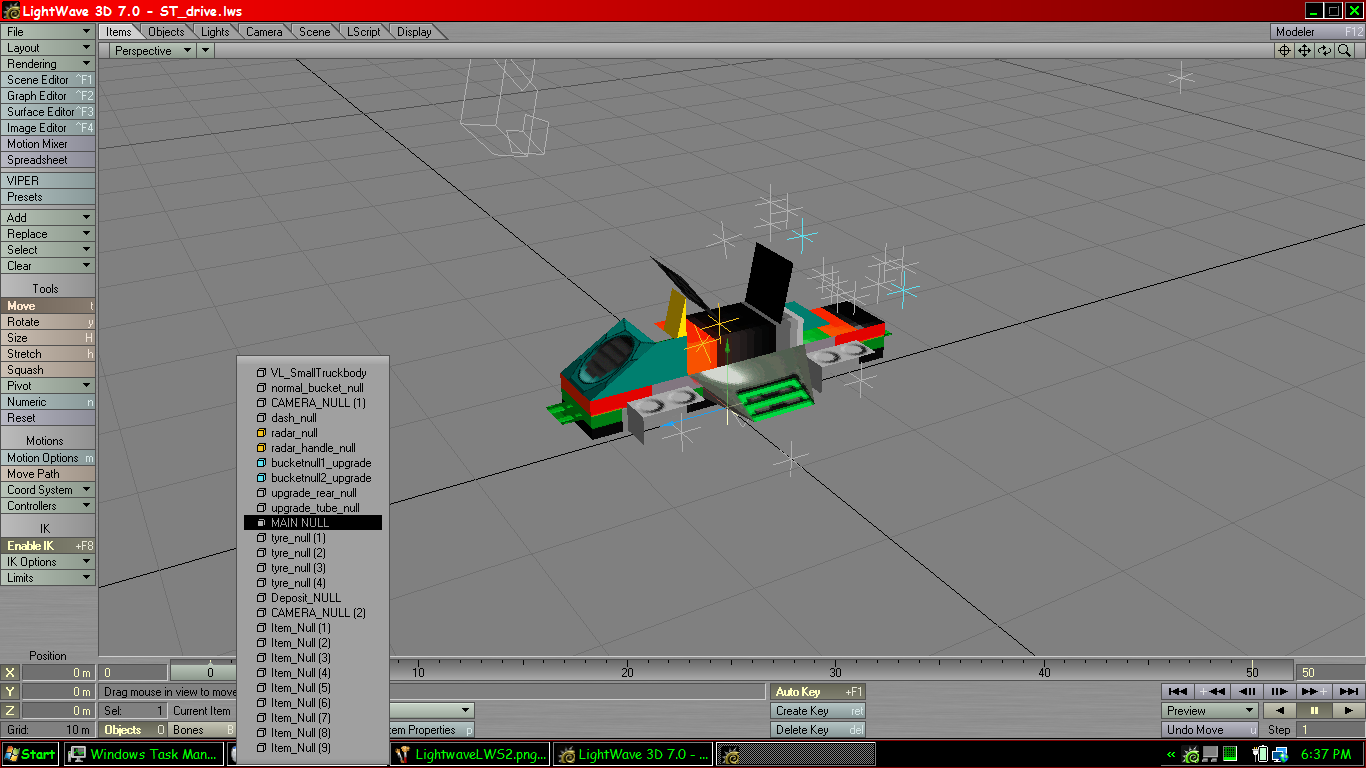Viewport: 1366px width, 768px height.
Task: Click the viewport center-on-item crosshair icon
Action: [x=1285, y=50]
